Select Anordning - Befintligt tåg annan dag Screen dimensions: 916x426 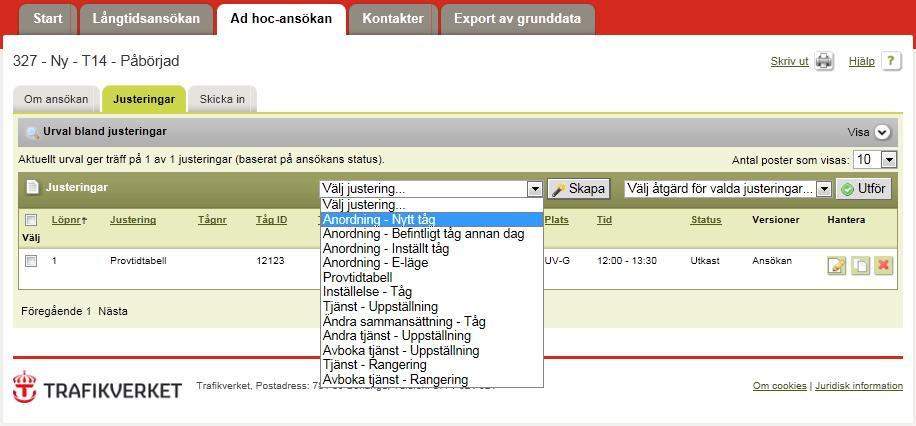click(x=432, y=234)
